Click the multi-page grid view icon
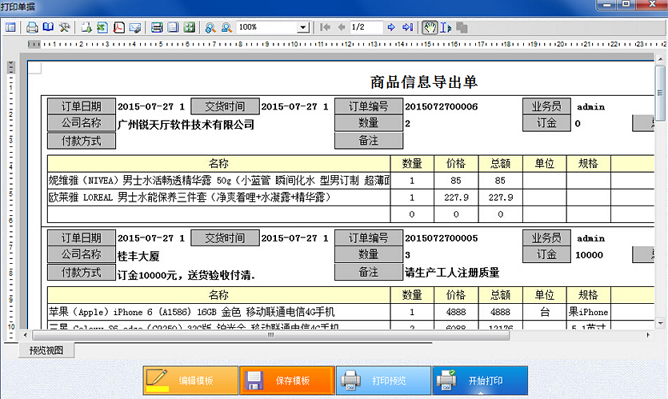This screenshot has width=668, height=399. [x=189, y=28]
